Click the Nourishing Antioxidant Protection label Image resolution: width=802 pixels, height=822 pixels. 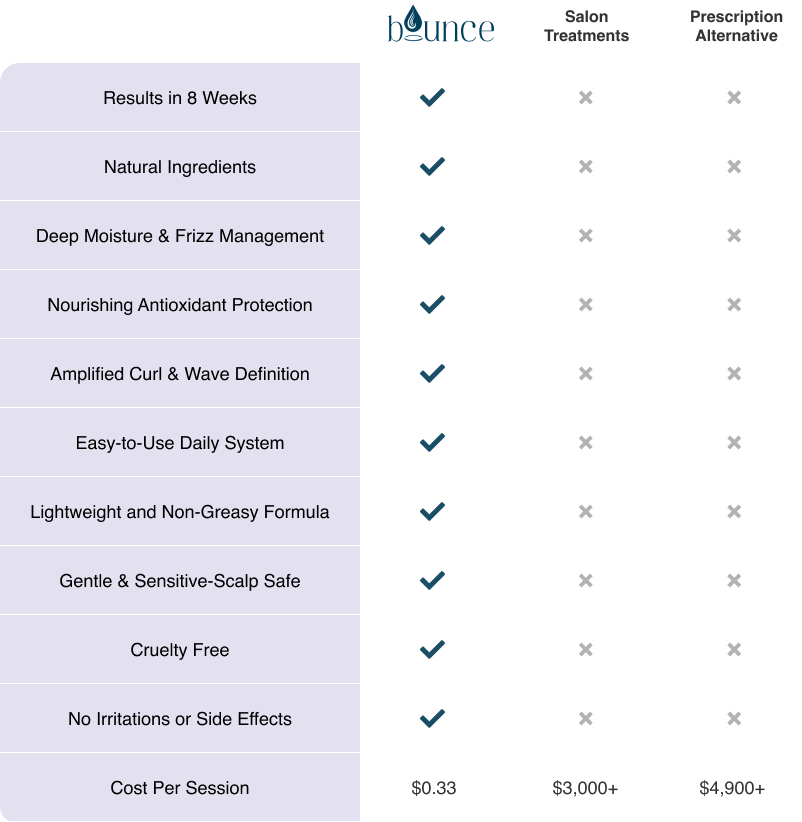180,305
